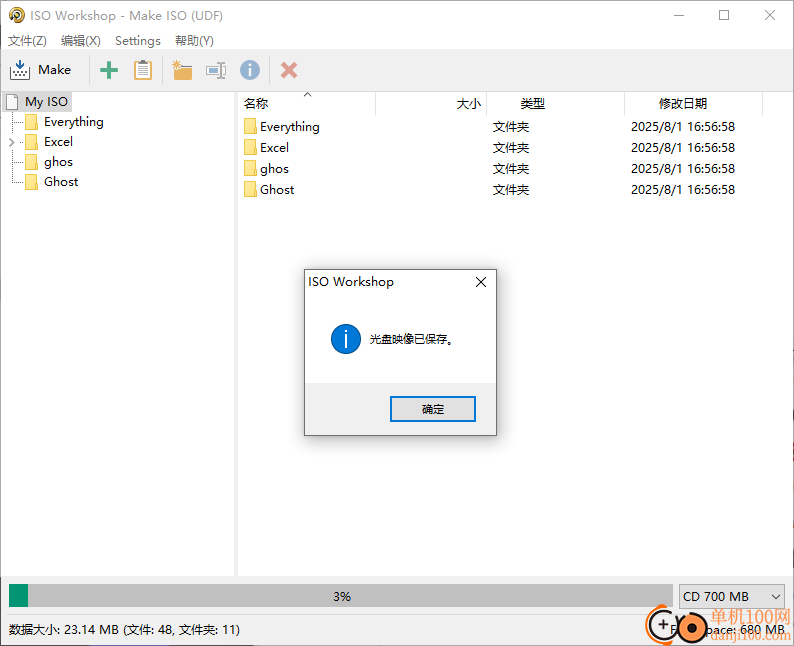Create a new folder with the folder icon
Image resolution: width=794 pixels, height=646 pixels.
182,70
